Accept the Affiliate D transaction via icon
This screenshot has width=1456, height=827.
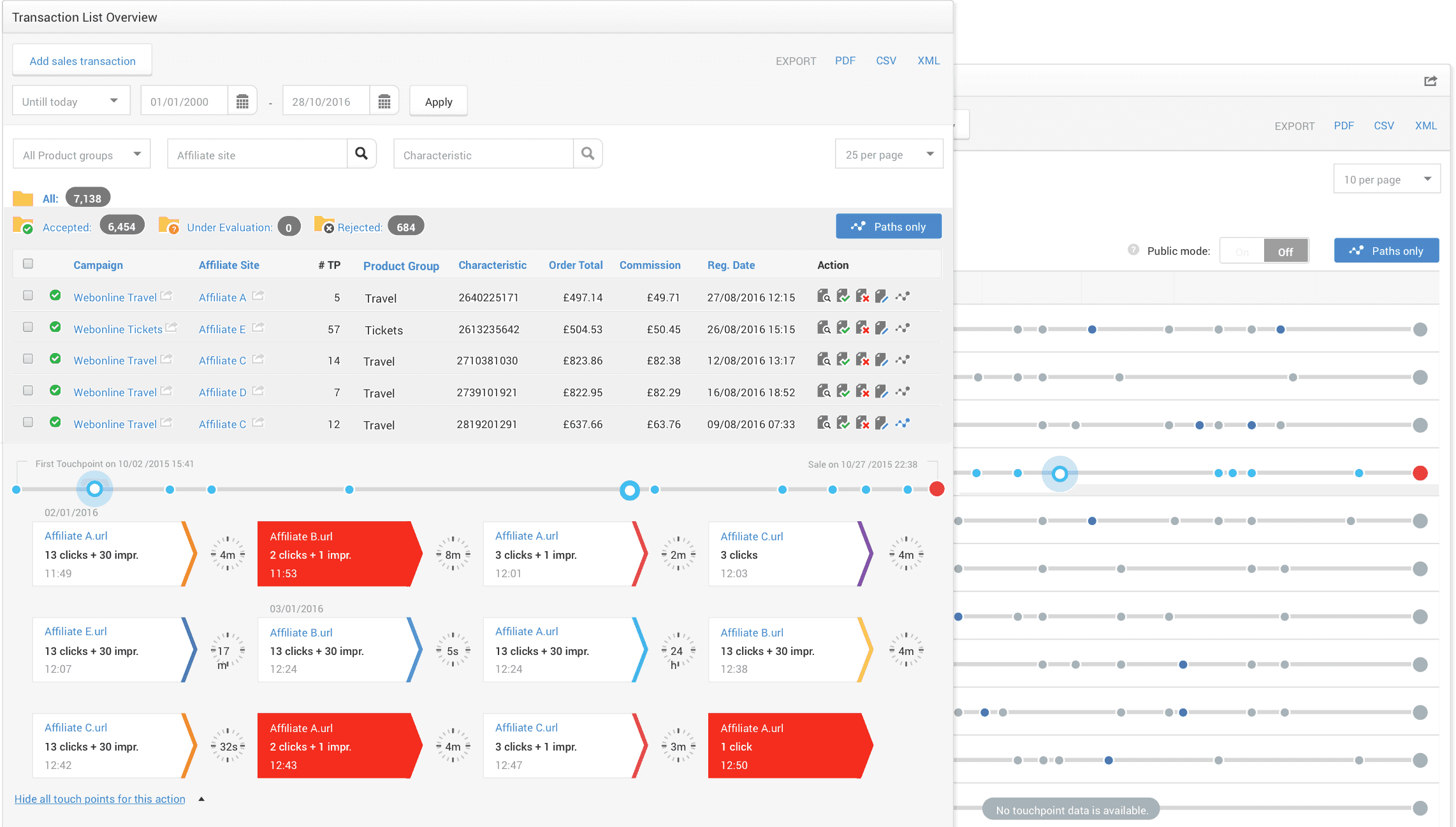[843, 391]
